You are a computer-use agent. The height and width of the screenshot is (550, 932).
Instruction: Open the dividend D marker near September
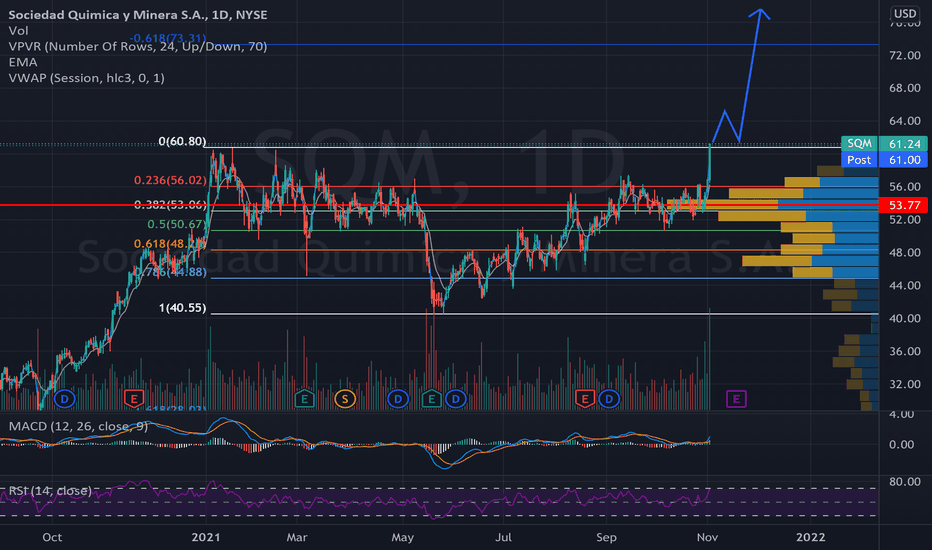pyautogui.click(x=609, y=399)
